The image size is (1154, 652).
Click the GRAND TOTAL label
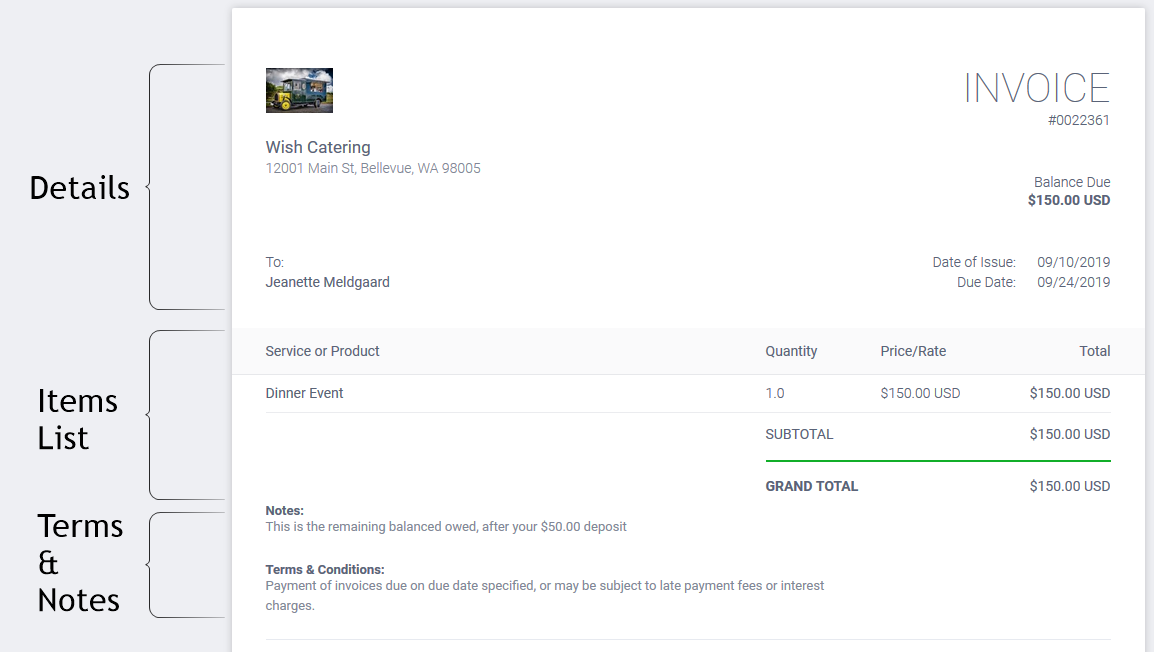(x=812, y=486)
